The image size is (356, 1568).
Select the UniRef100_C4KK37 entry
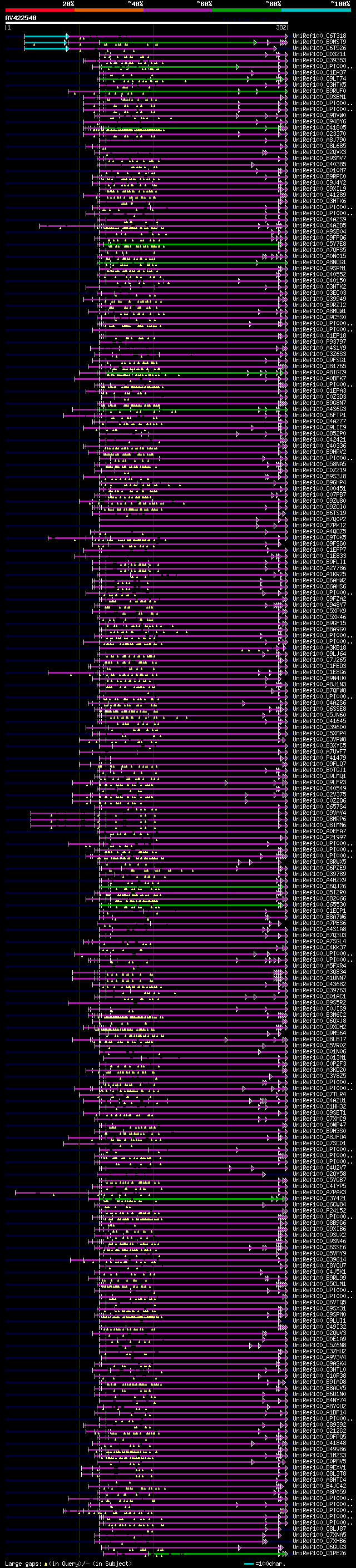(x=319, y=948)
